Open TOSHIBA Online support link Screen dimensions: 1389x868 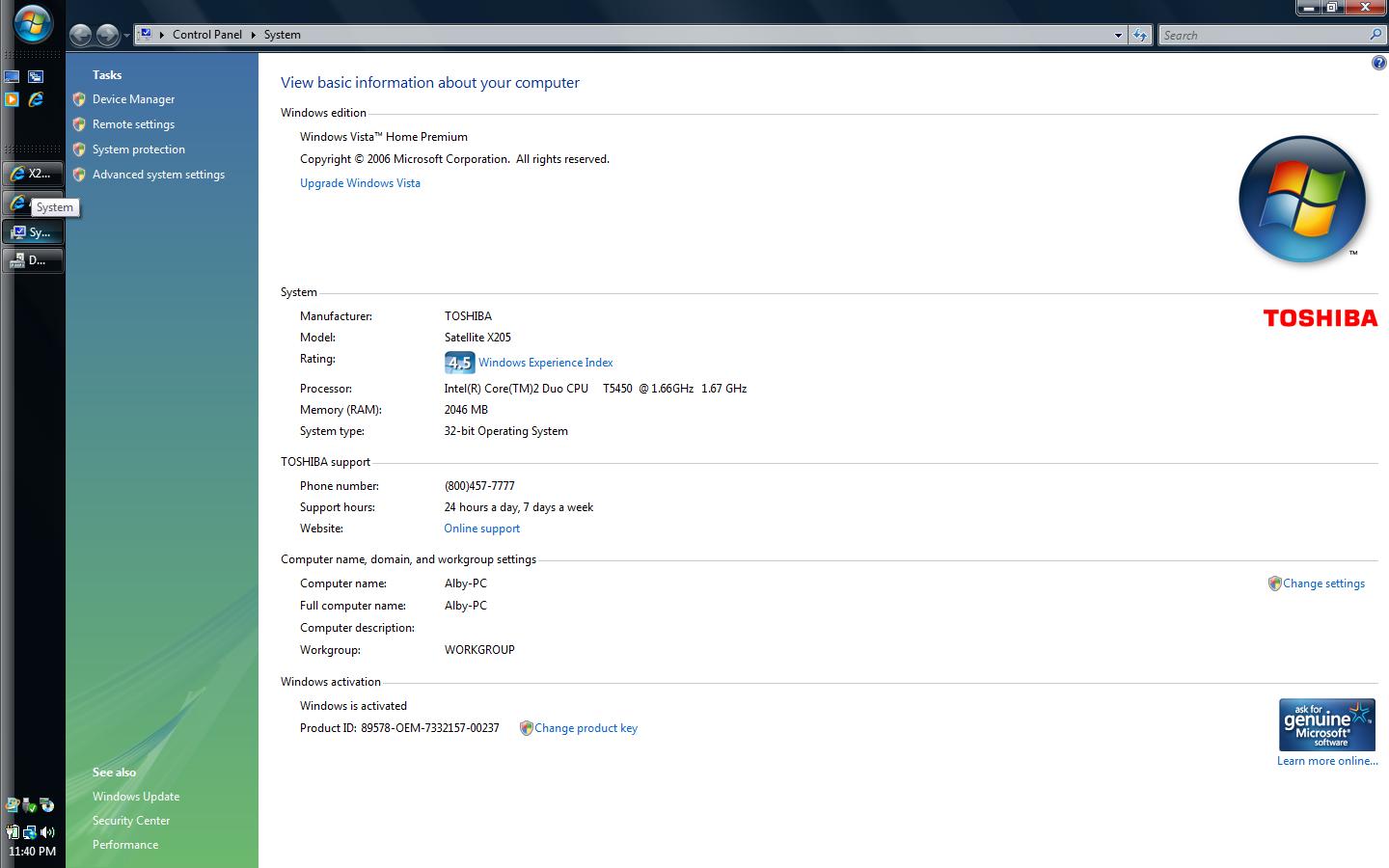[481, 529]
